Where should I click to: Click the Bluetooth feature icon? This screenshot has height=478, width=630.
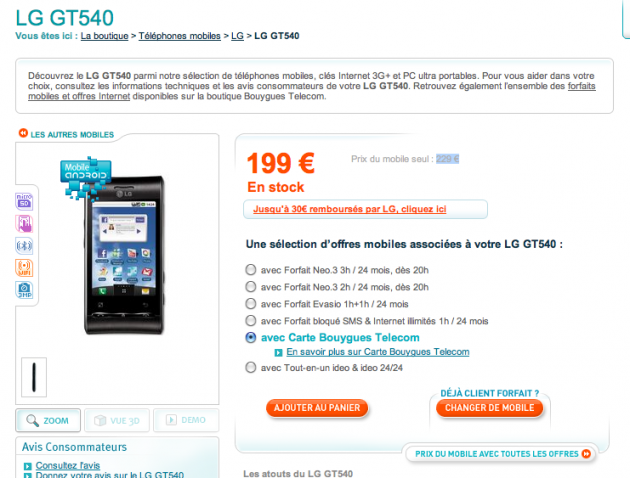click(24, 246)
